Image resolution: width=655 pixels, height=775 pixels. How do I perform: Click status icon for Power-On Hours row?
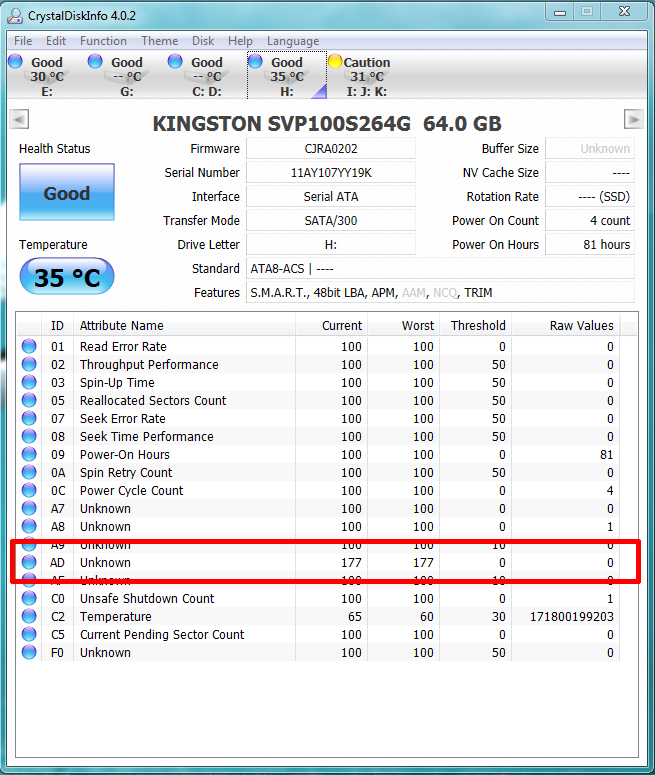point(29,454)
